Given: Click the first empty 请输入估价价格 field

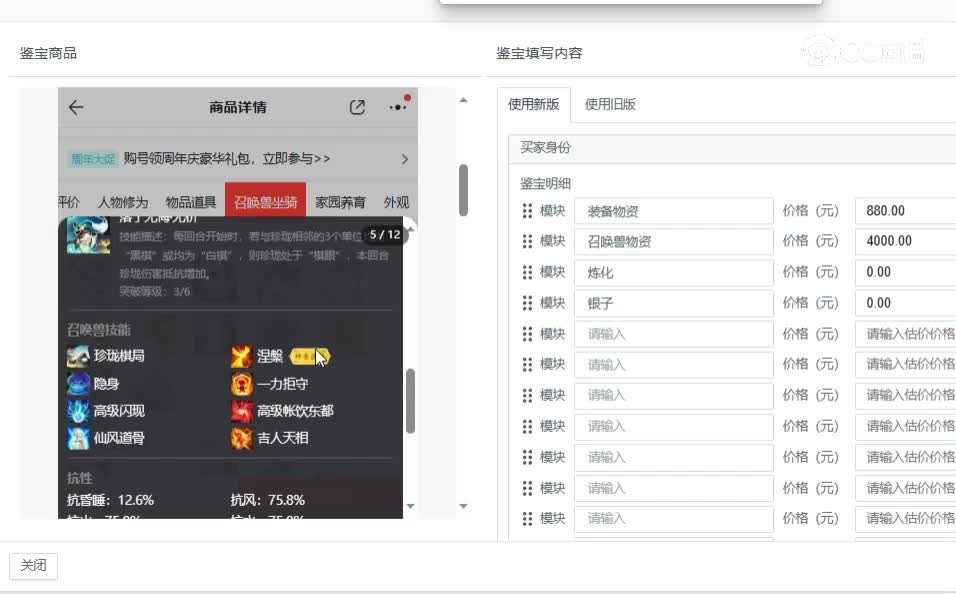Looking at the screenshot, I should click(x=905, y=334).
